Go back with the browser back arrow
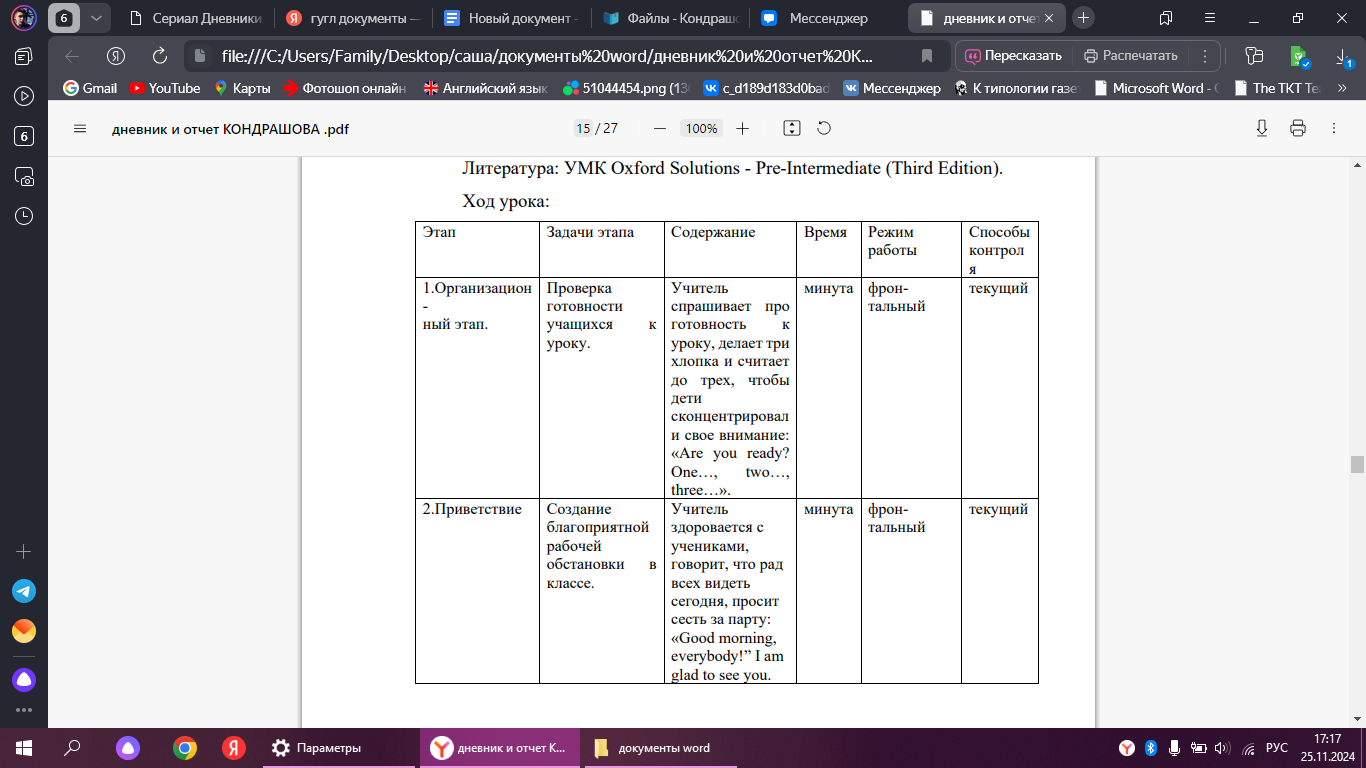Viewport: 1366px width, 768px height. (72, 56)
